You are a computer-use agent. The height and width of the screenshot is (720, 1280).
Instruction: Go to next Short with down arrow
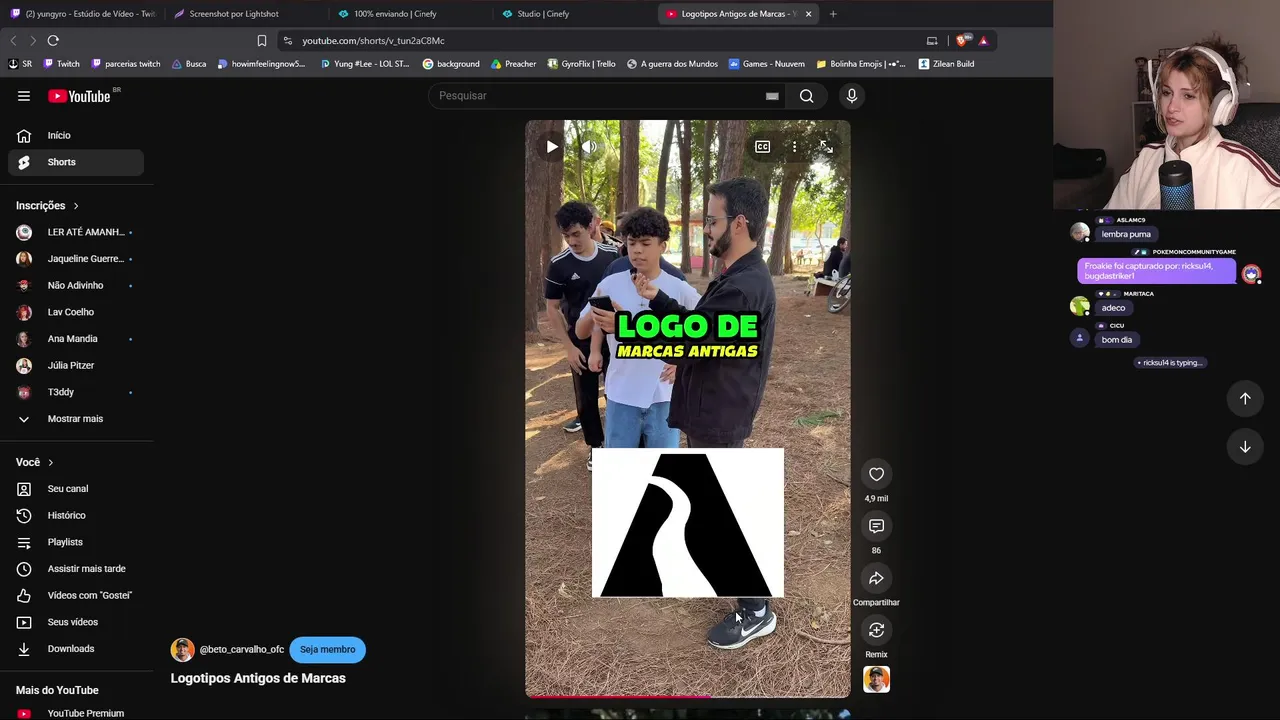click(1245, 447)
